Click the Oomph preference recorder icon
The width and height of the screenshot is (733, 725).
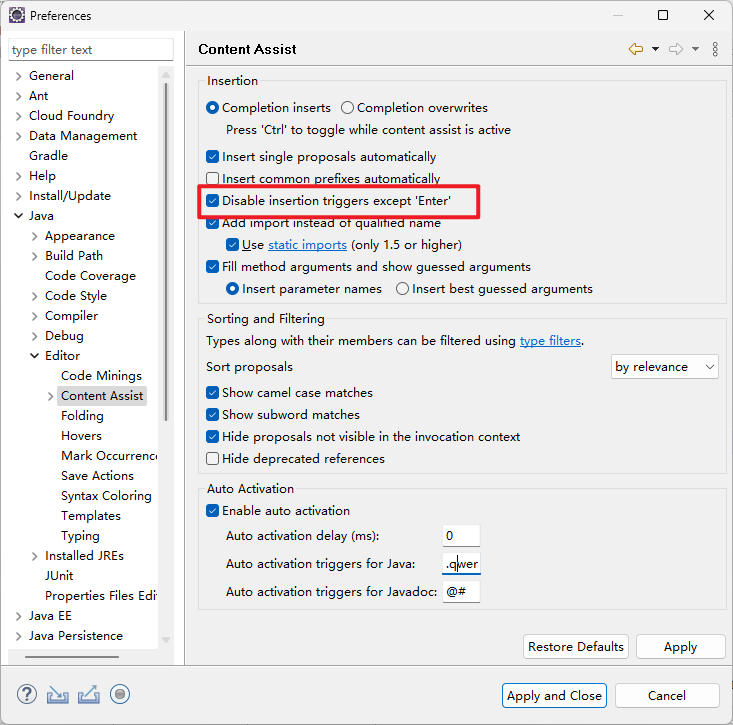120,694
